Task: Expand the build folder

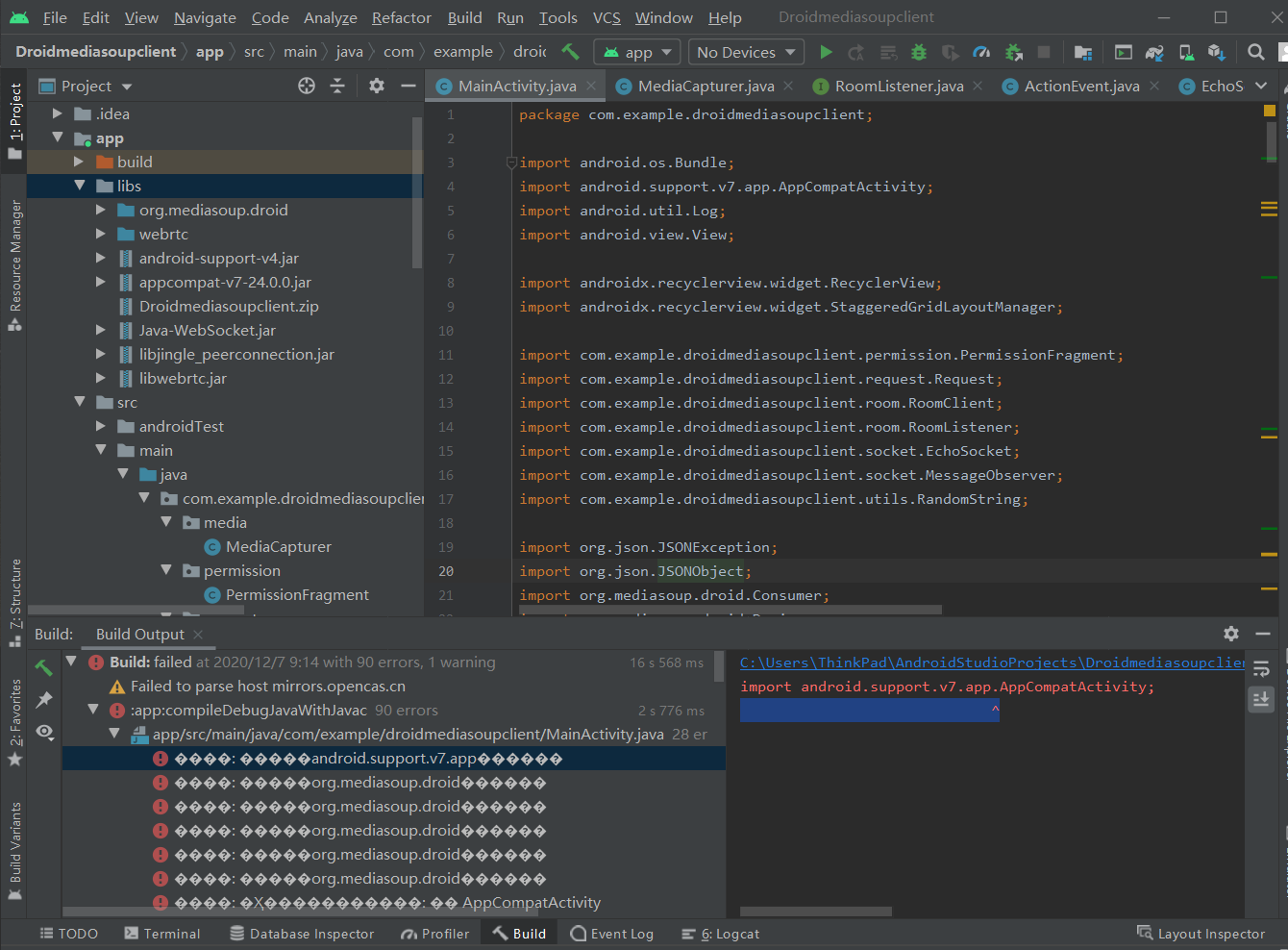Action: (x=80, y=162)
